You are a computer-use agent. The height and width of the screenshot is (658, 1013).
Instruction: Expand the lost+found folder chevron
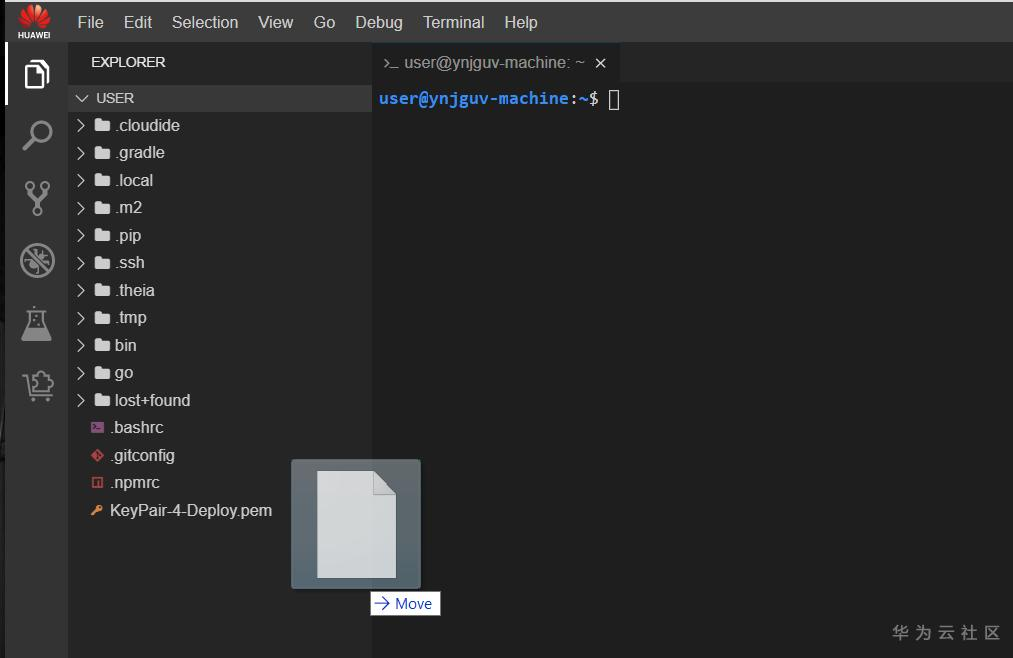tap(81, 400)
